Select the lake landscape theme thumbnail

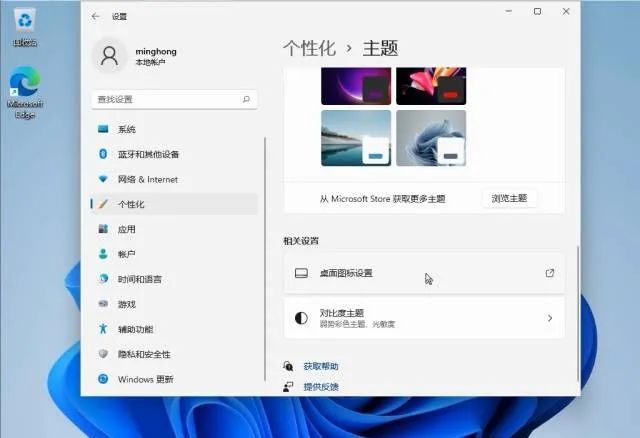356,138
